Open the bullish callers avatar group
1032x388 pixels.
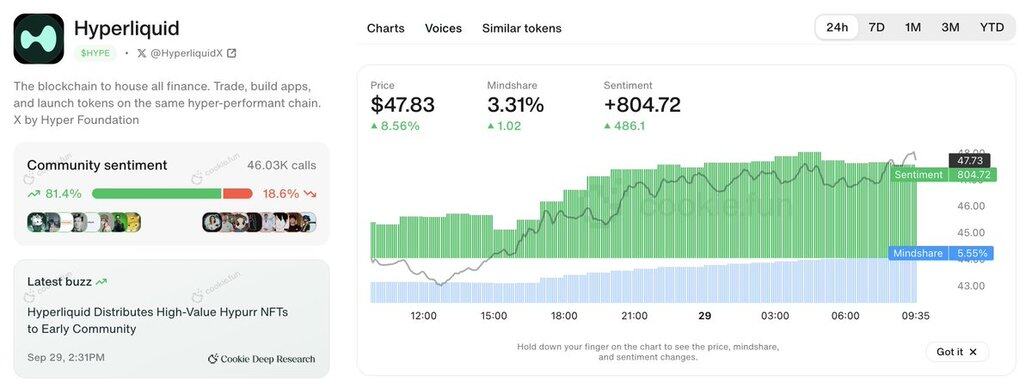tap(84, 222)
